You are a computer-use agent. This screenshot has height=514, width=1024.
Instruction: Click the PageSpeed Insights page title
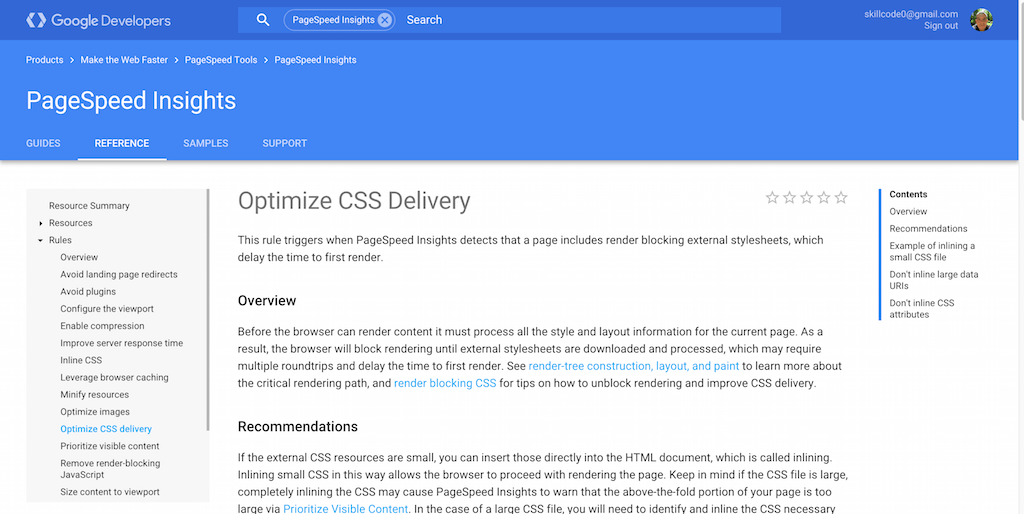[131, 101]
